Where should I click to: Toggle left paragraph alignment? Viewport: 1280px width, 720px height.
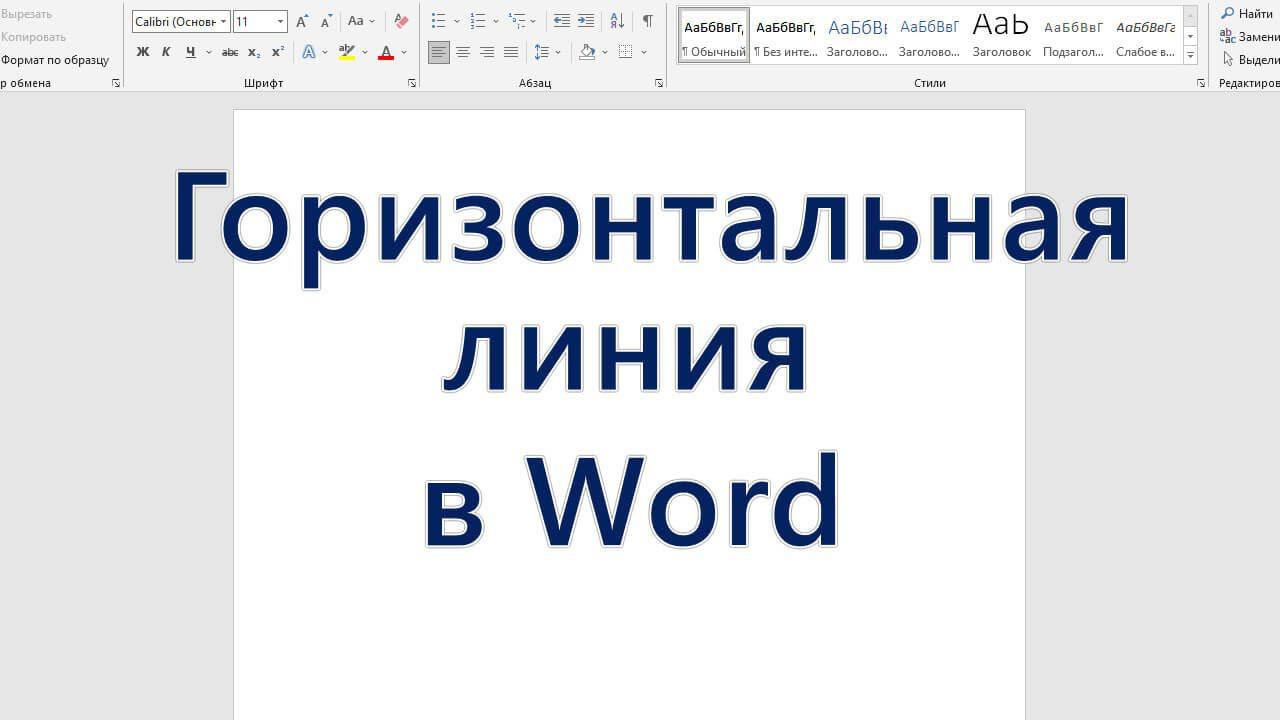[439, 52]
